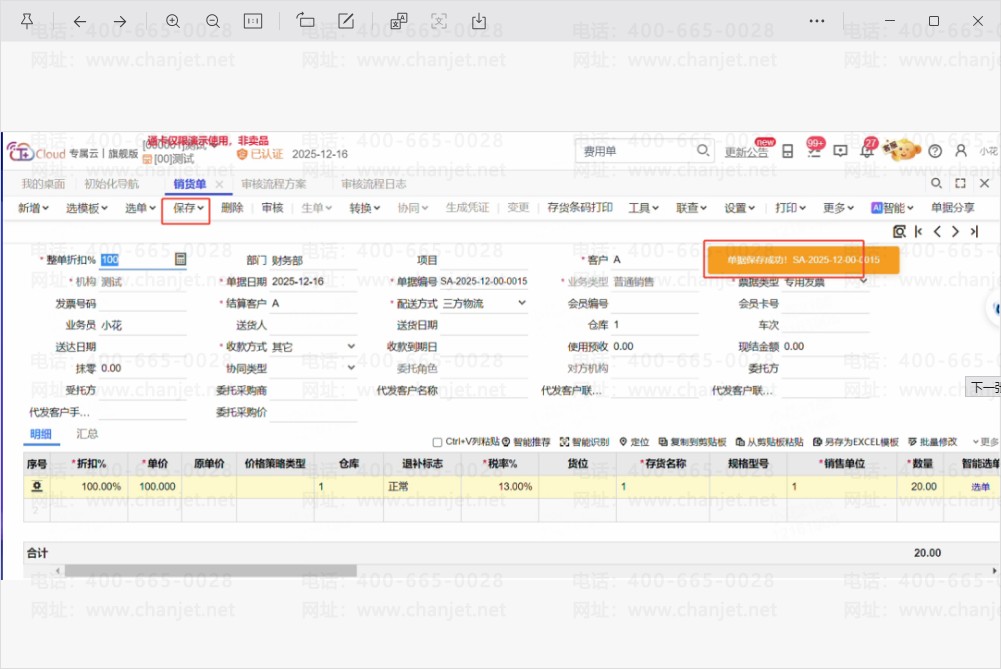The image size is (1001, 669).
Task: Open the help question mark icon
Action: (935, 151)
